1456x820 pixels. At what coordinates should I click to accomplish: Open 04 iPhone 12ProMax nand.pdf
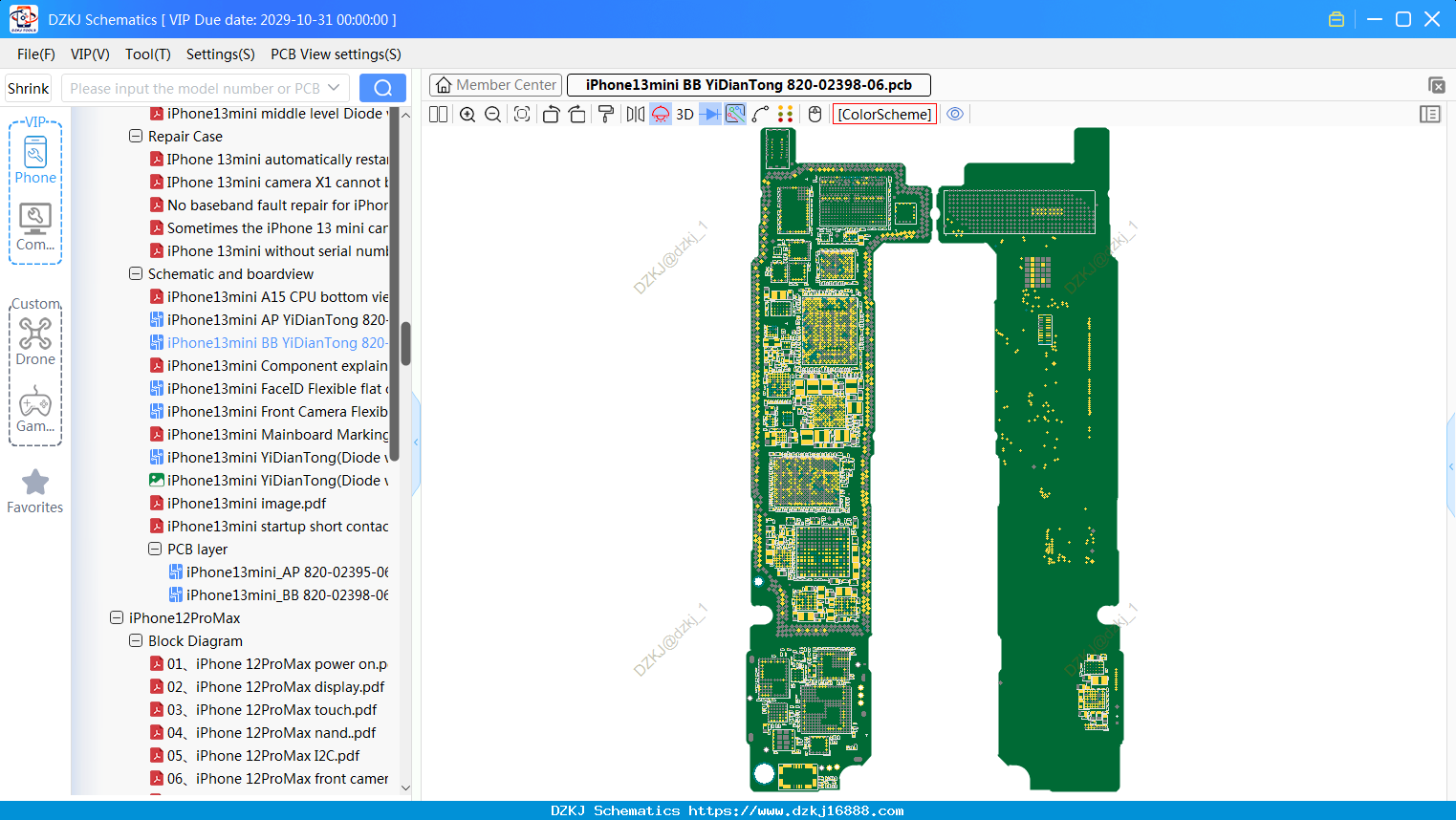263,733
